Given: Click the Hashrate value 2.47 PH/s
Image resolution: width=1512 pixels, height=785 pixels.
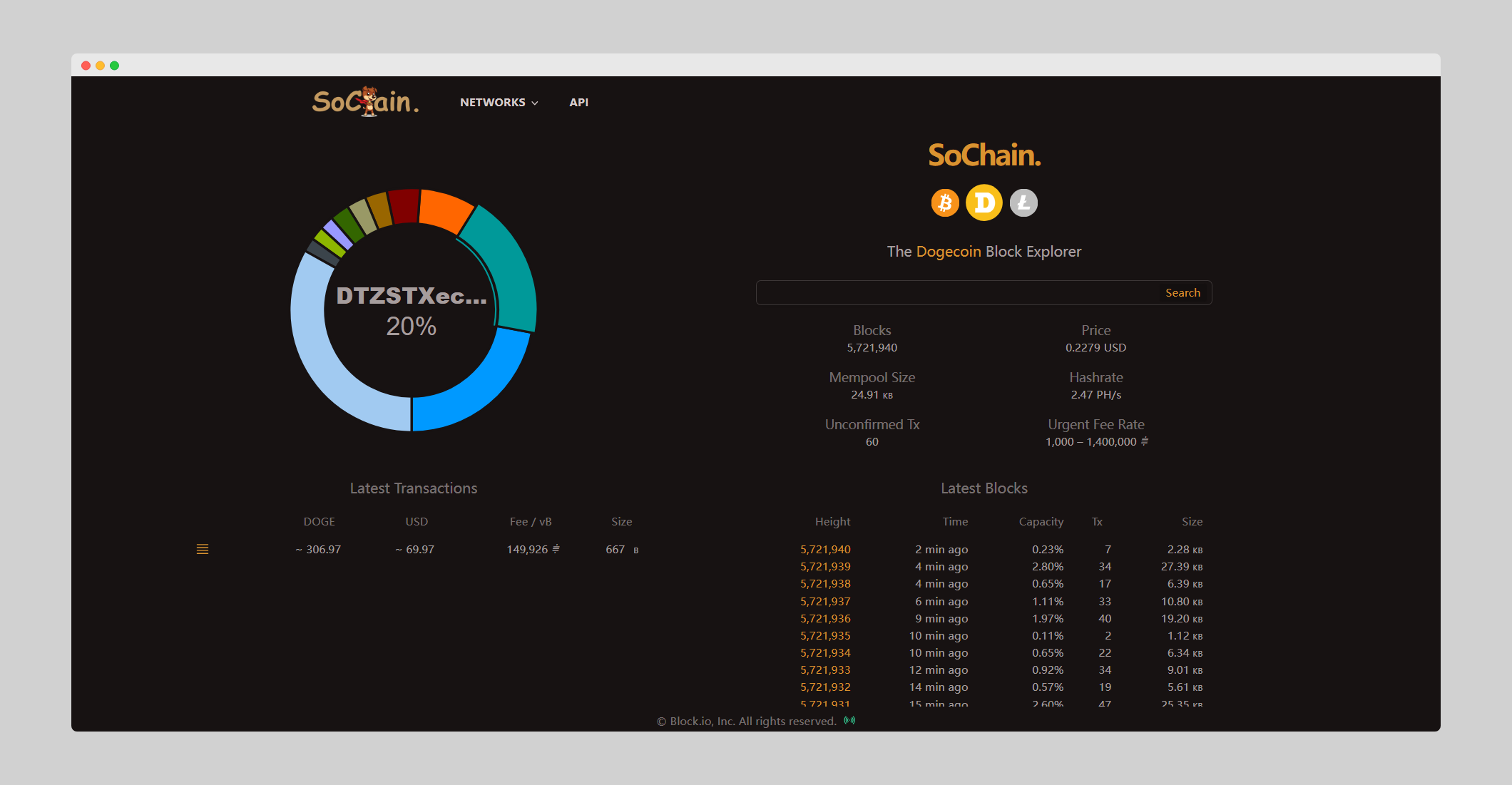Looking at the screenshot, I should coord(1095,395).
